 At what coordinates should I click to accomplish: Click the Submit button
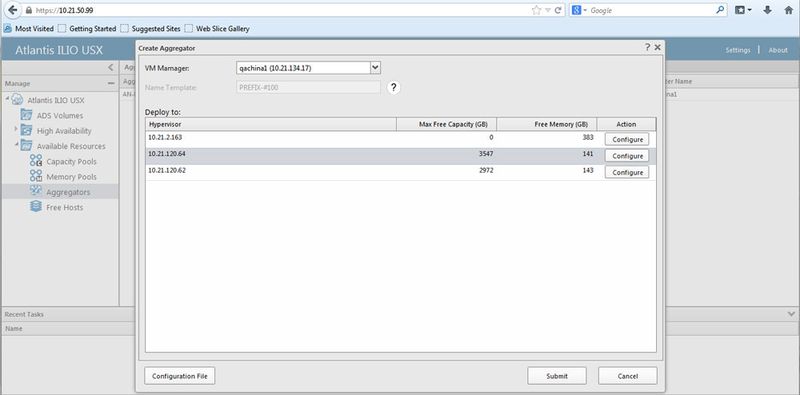557,376
